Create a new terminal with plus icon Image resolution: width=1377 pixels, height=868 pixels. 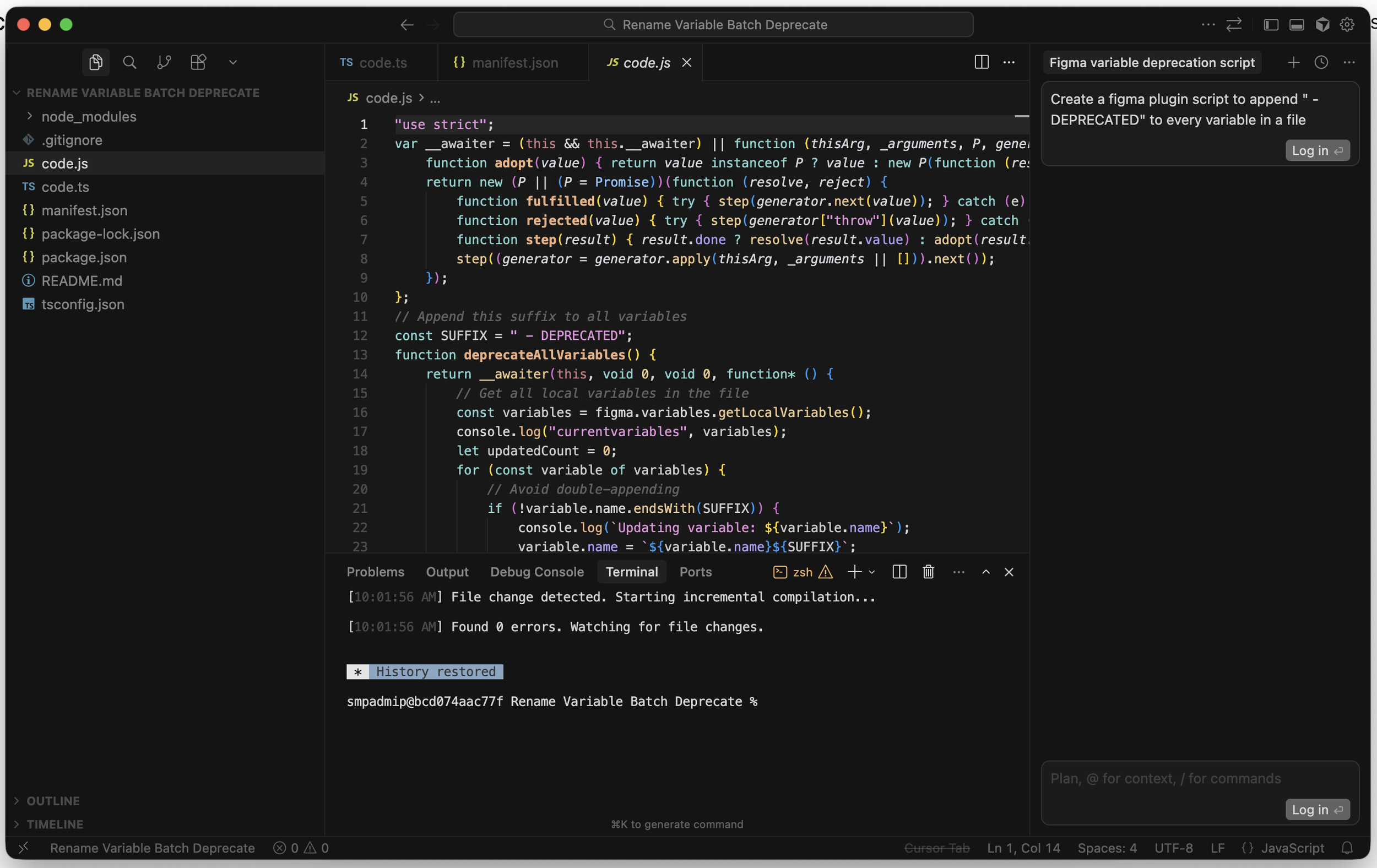[854, 572]
